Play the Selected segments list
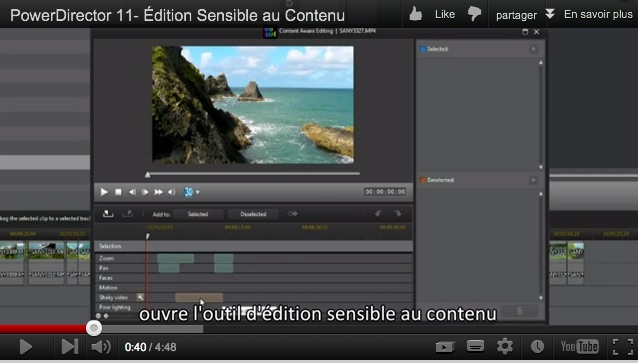638x363 pixels. coord(533,49)
